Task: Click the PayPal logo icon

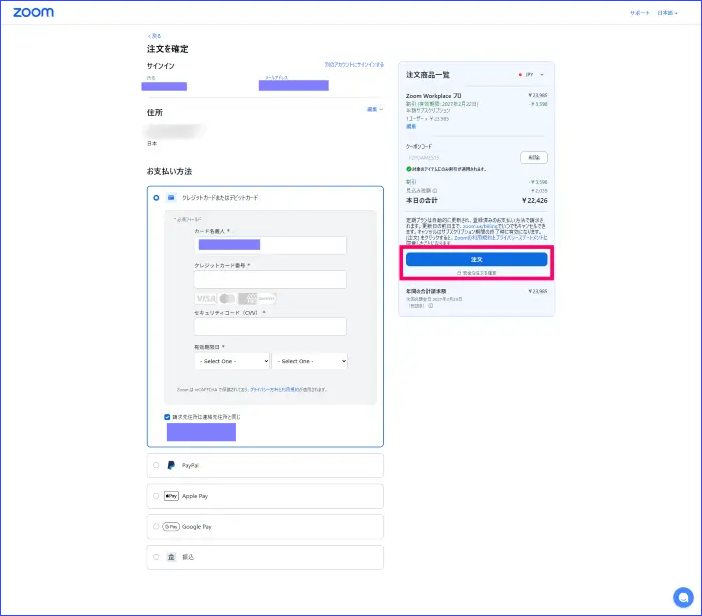Action: point(171,466)
